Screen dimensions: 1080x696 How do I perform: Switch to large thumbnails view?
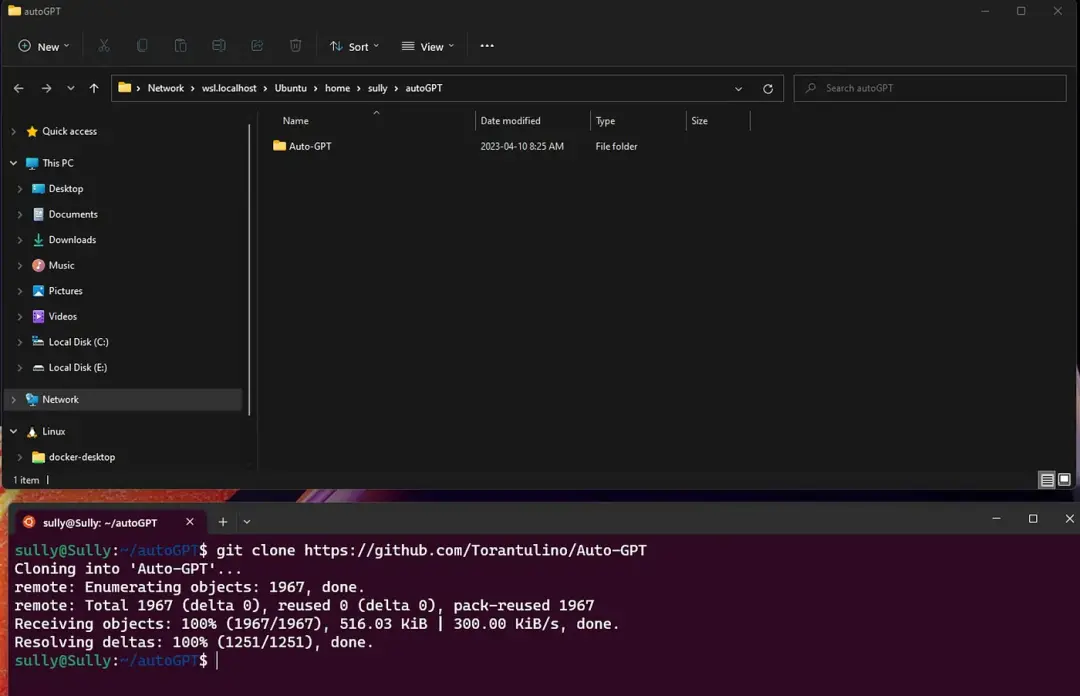click(x=1064, y=480)
